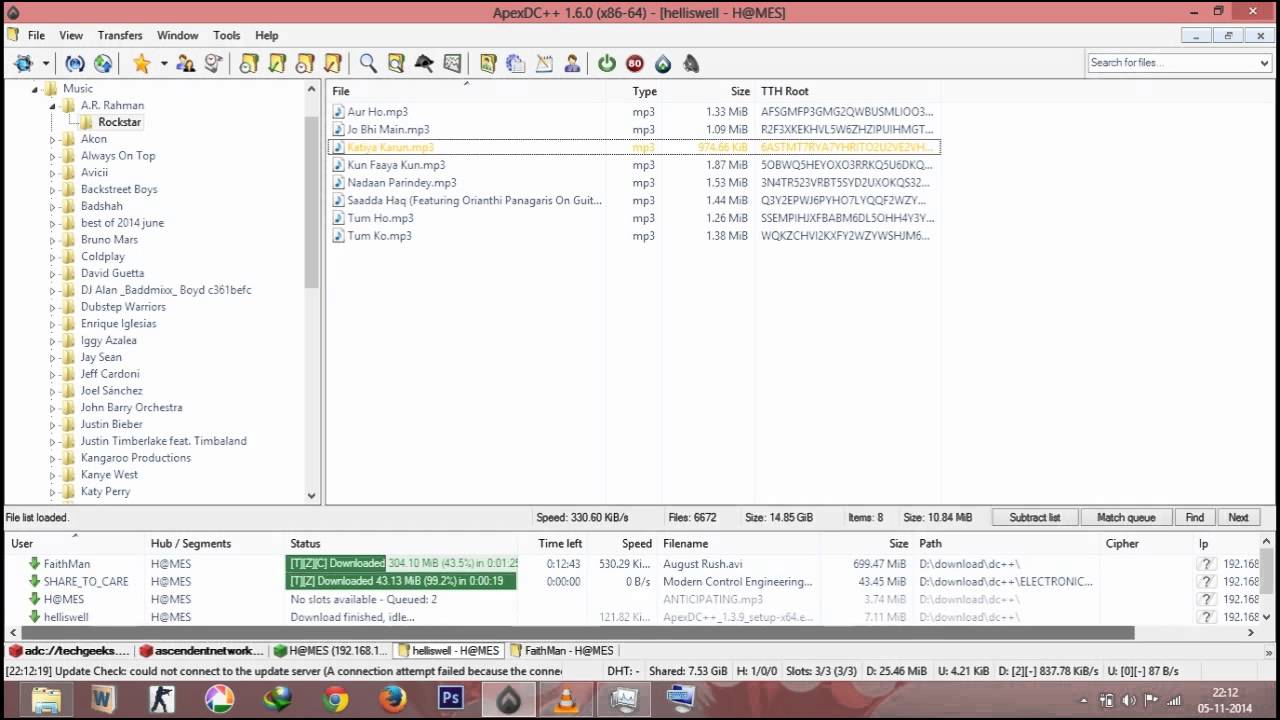Expand the Coldplay folder
This screenshot has height=720, width=1280.
(x=53, y=257)
